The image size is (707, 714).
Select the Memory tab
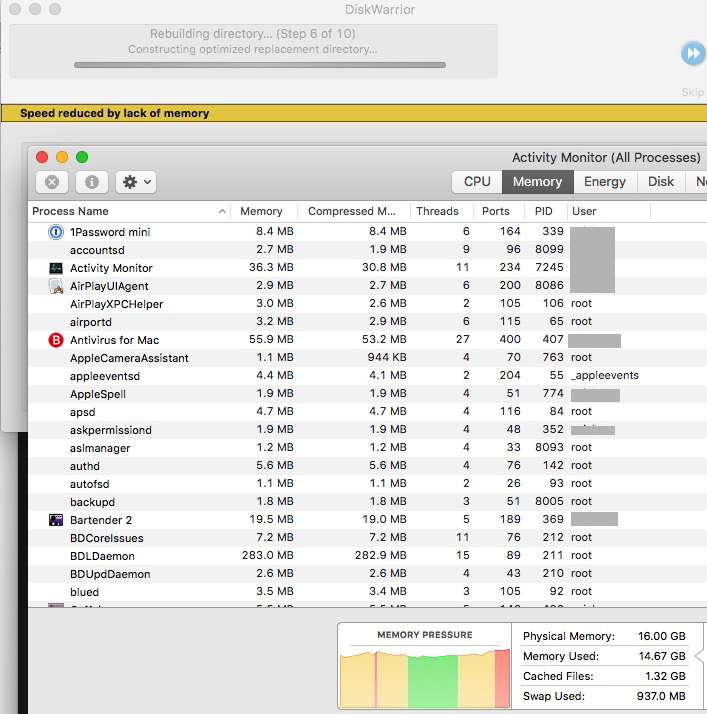(538, 182)
